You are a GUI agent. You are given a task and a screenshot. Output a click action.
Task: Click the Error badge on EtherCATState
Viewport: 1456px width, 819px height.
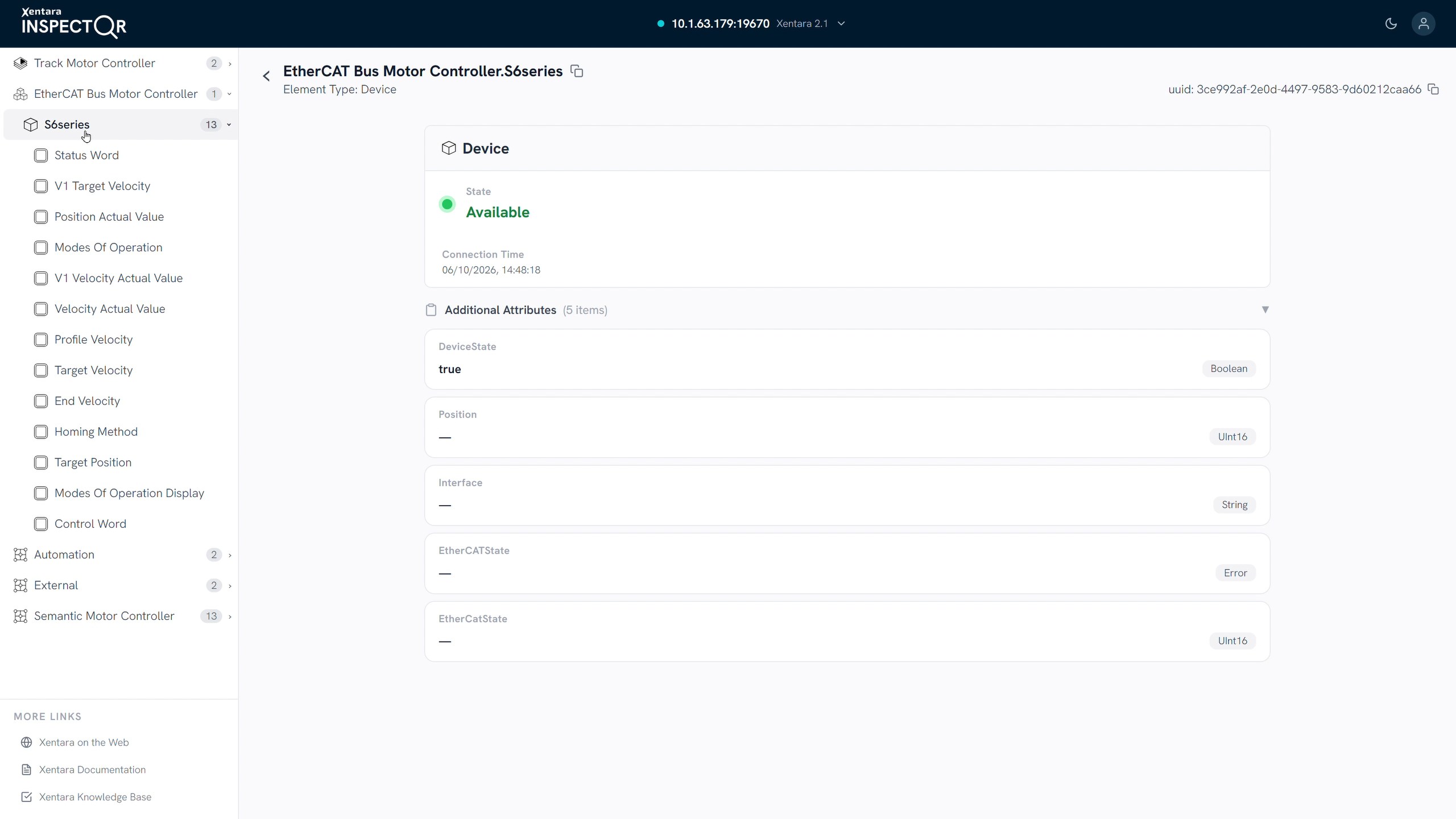tap(1235, 573)
